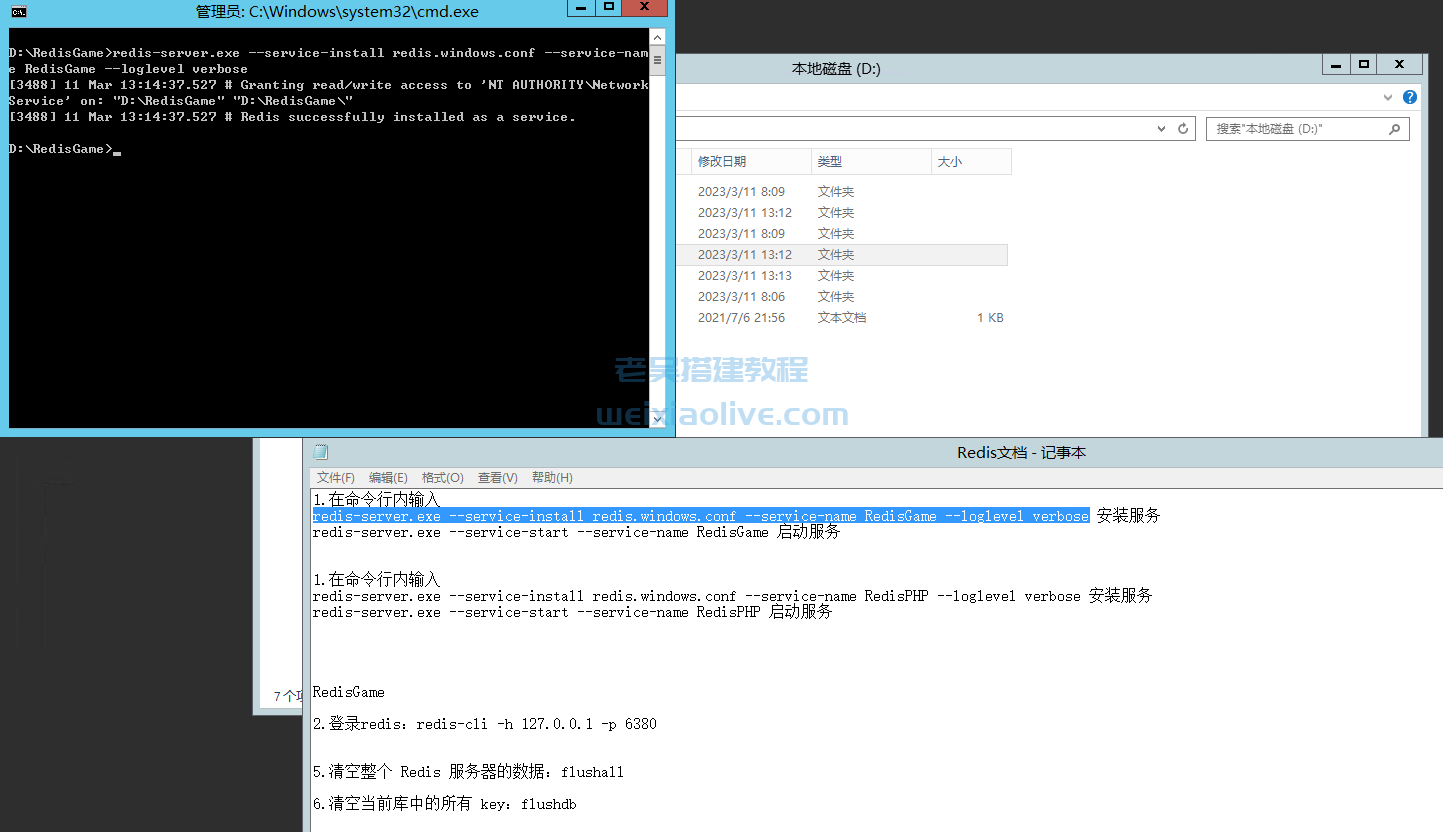The width and height of the screenshot is (1443, 832).
Task: Click the Notepad document icon in its title bar
Action: [320, 451]
